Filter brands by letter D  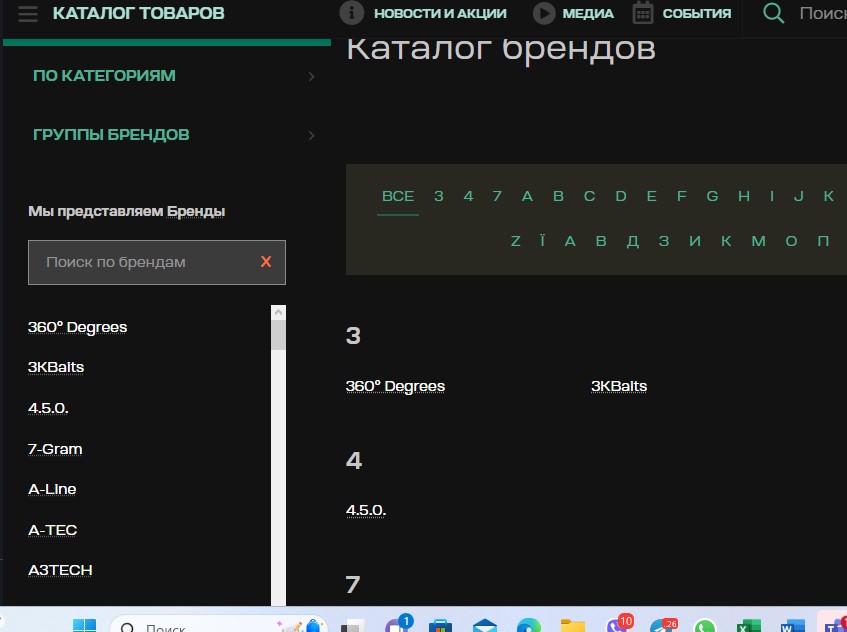coord(621,196)
